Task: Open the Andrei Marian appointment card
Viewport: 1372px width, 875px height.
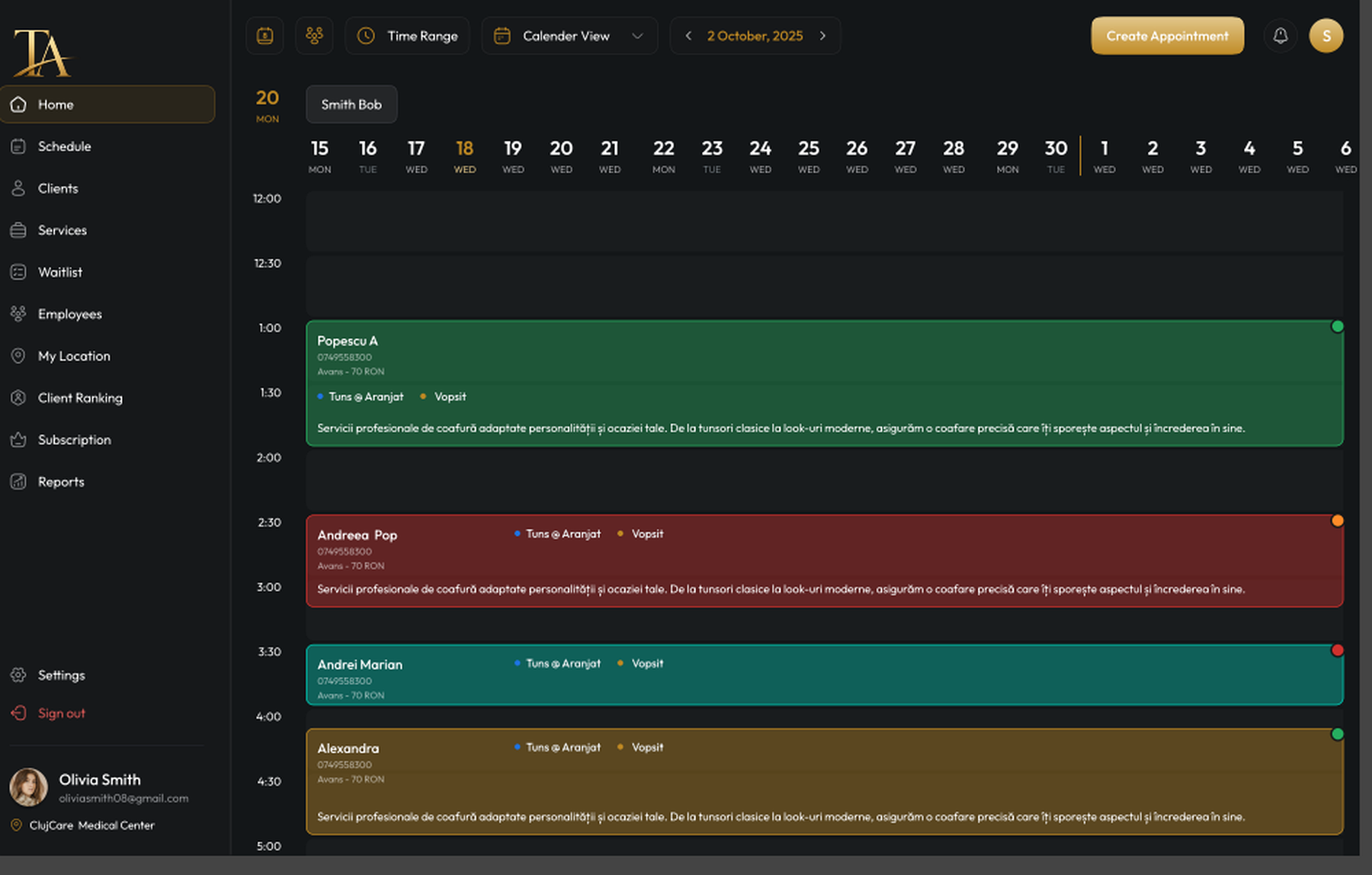Action: (825, 675)
